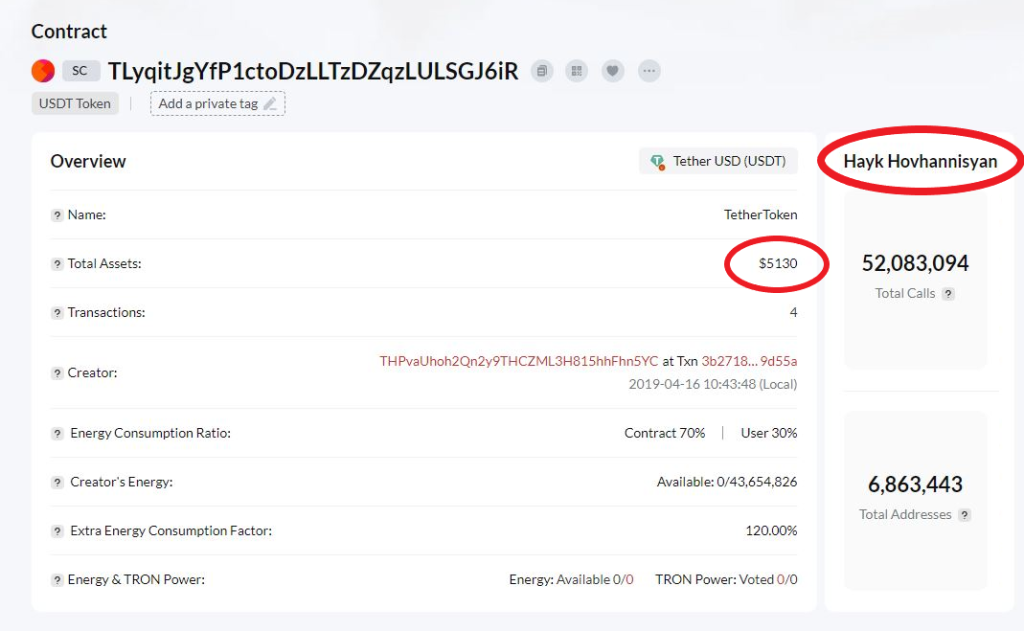Click the orange contract avatar icon
1024x631 pixels.
pos(43,71)
